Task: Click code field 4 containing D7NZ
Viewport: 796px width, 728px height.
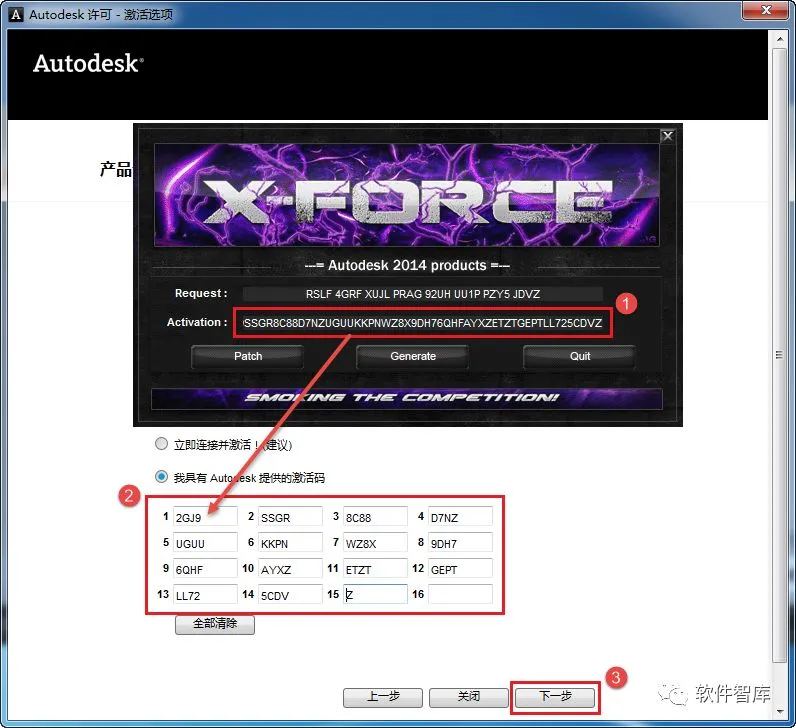Action: click(x=460, y=517)
